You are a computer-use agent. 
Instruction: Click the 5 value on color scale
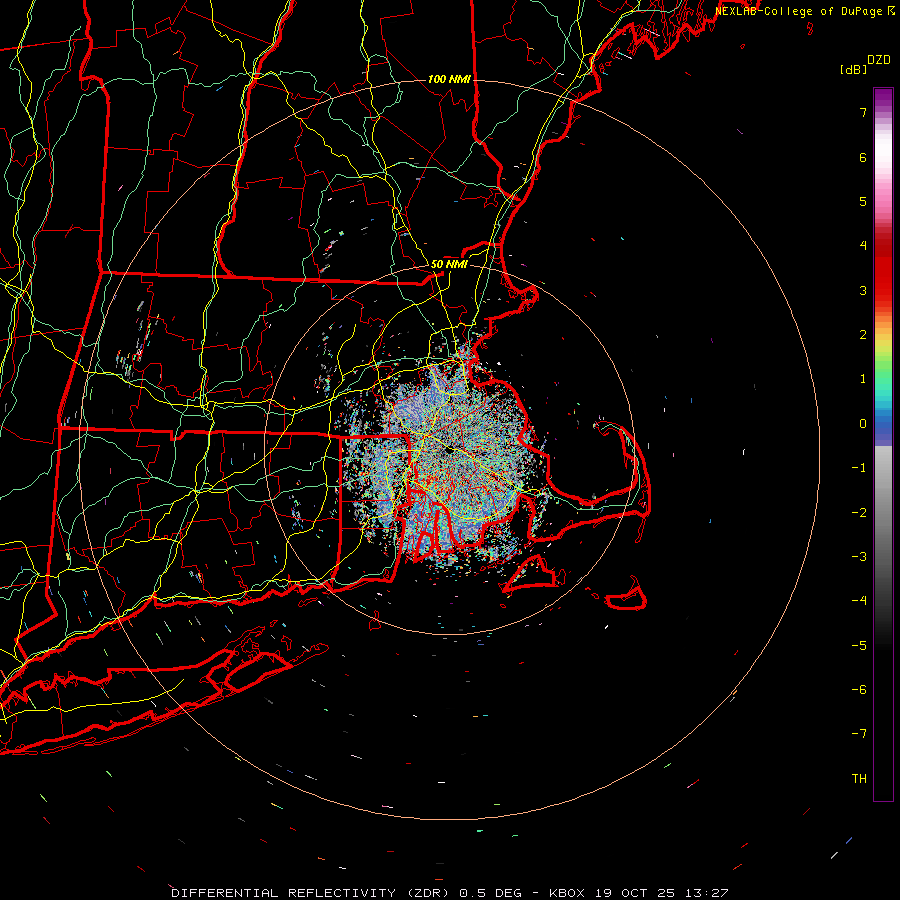click(x=863, y=201)
